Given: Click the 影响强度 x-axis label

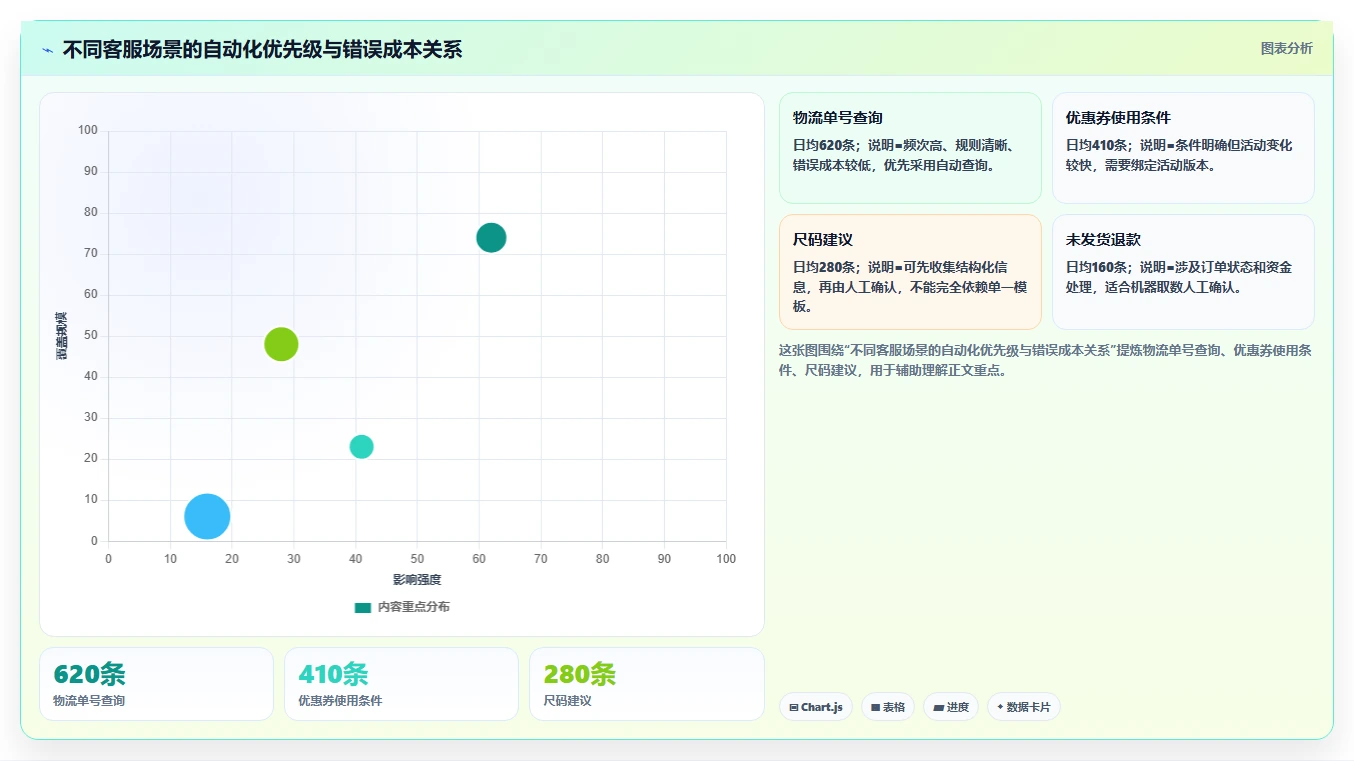Looking at the screenshot, I should pos(417,580).
